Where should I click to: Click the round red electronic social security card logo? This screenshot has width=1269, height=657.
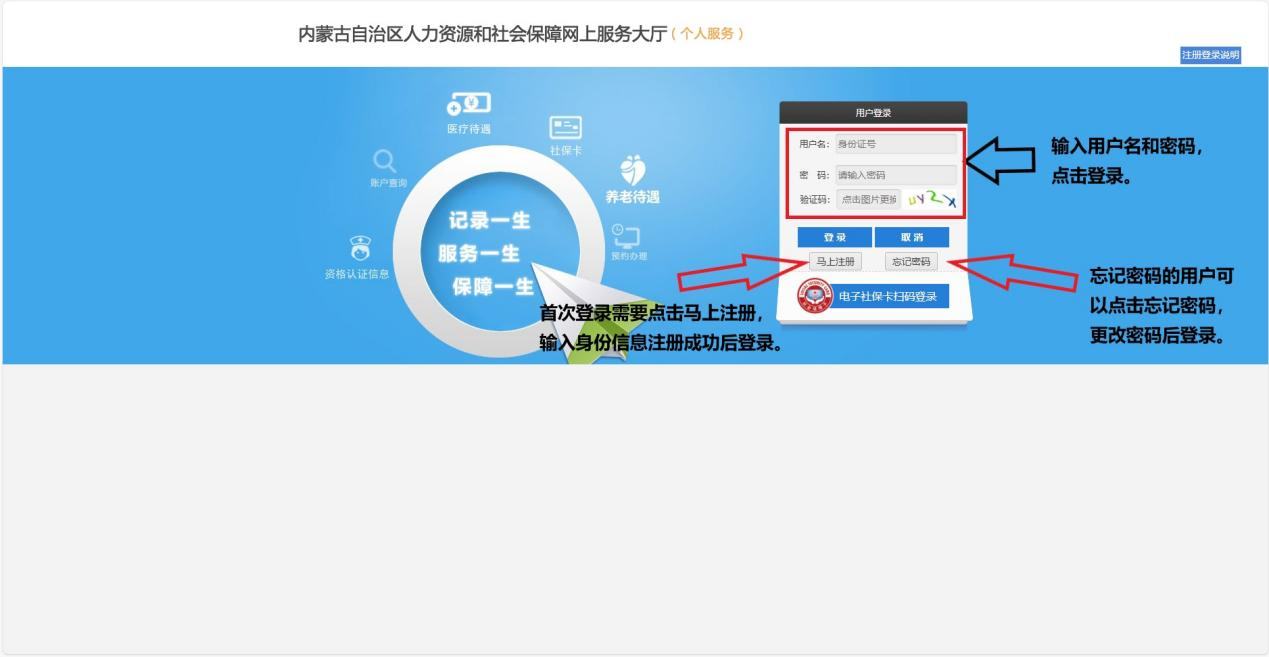pos(813,296)
